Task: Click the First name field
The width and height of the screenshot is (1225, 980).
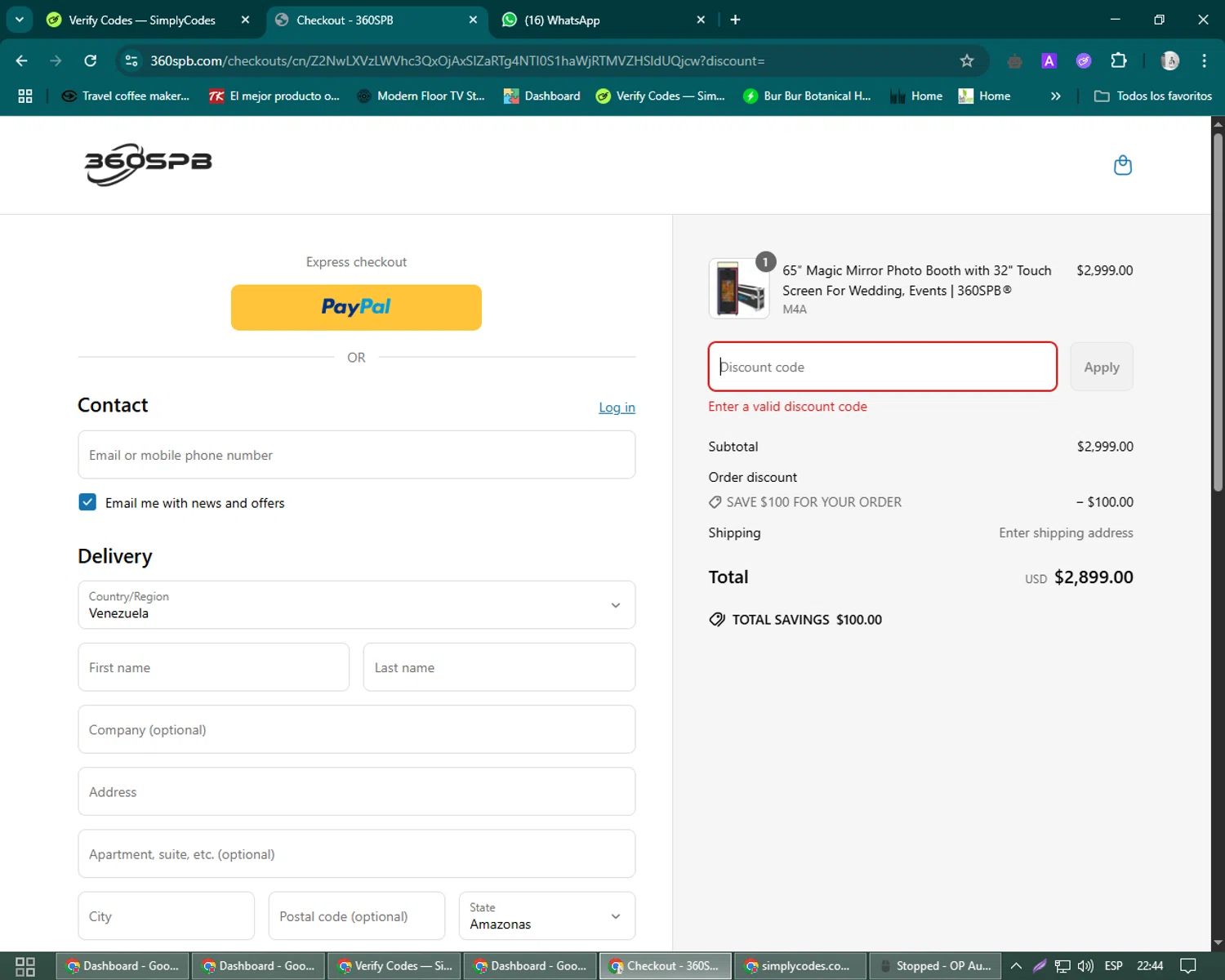Action: pos(214,667)
